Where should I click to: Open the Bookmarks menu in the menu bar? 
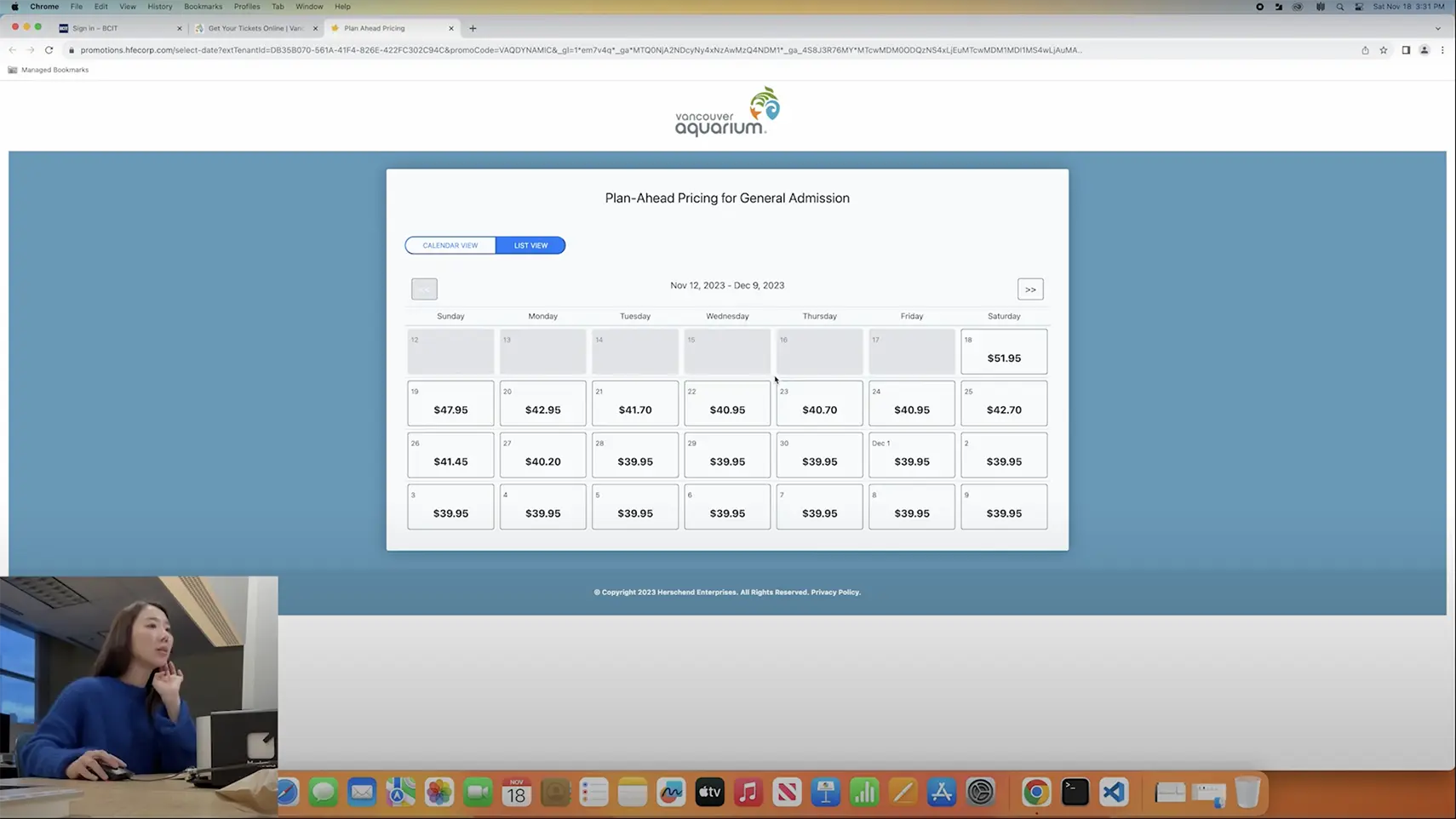(x=203, y=6)
